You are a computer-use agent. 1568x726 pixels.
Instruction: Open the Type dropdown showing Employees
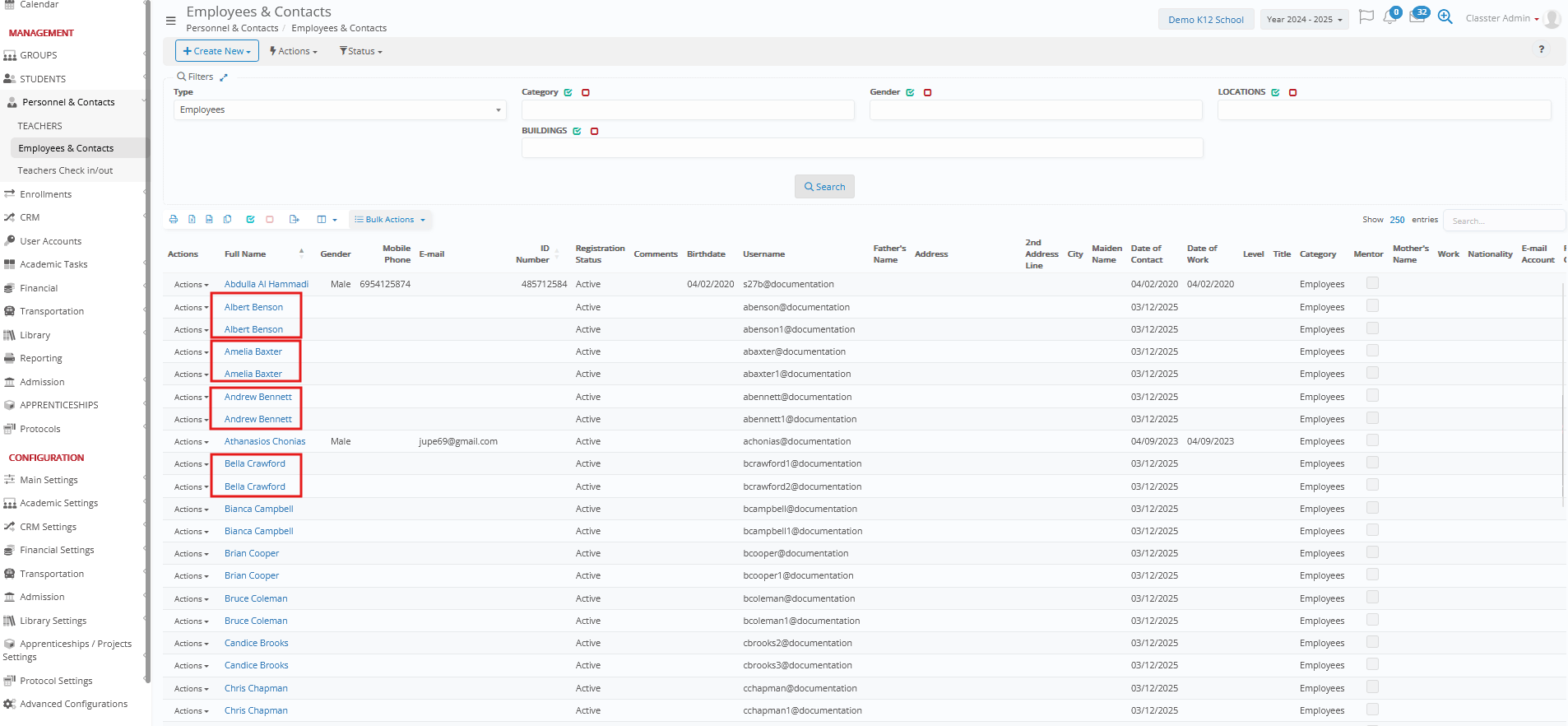[340, 110]
